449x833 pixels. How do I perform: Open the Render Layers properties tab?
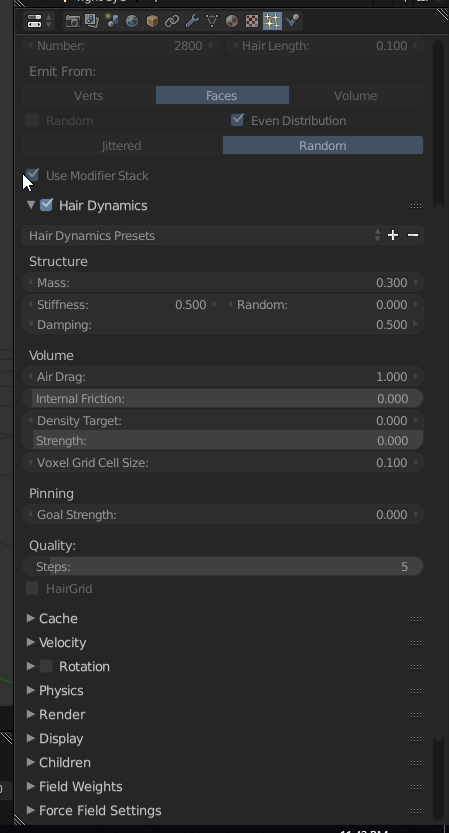tap(92, 21)
